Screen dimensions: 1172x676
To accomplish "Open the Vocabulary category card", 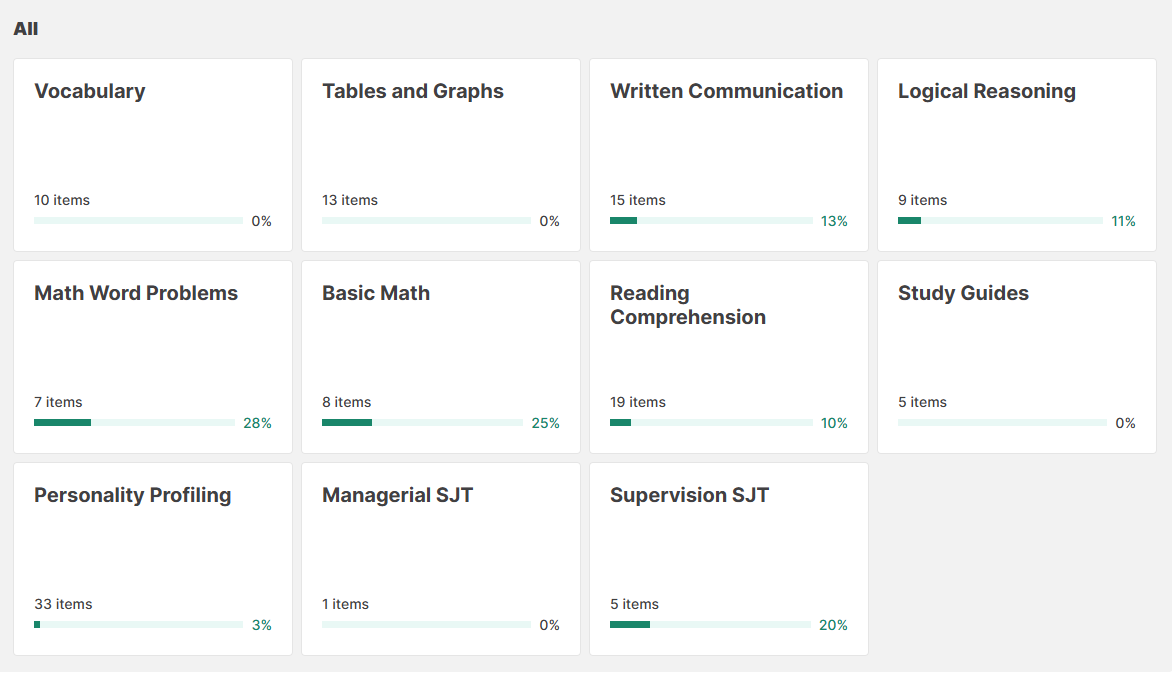I will point(90,91).
